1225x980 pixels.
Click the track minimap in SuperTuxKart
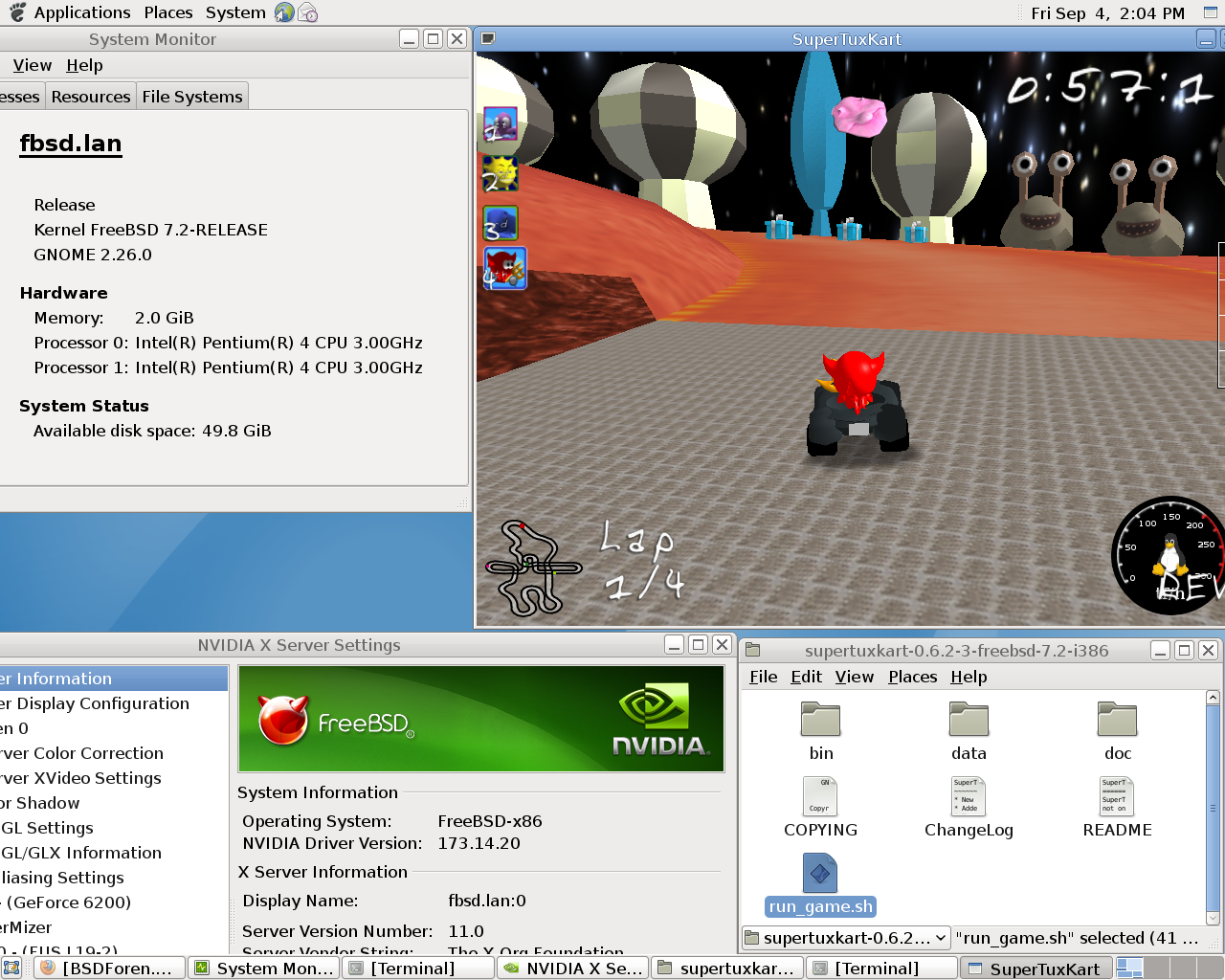pyautogui.click(x=533, y=568)
